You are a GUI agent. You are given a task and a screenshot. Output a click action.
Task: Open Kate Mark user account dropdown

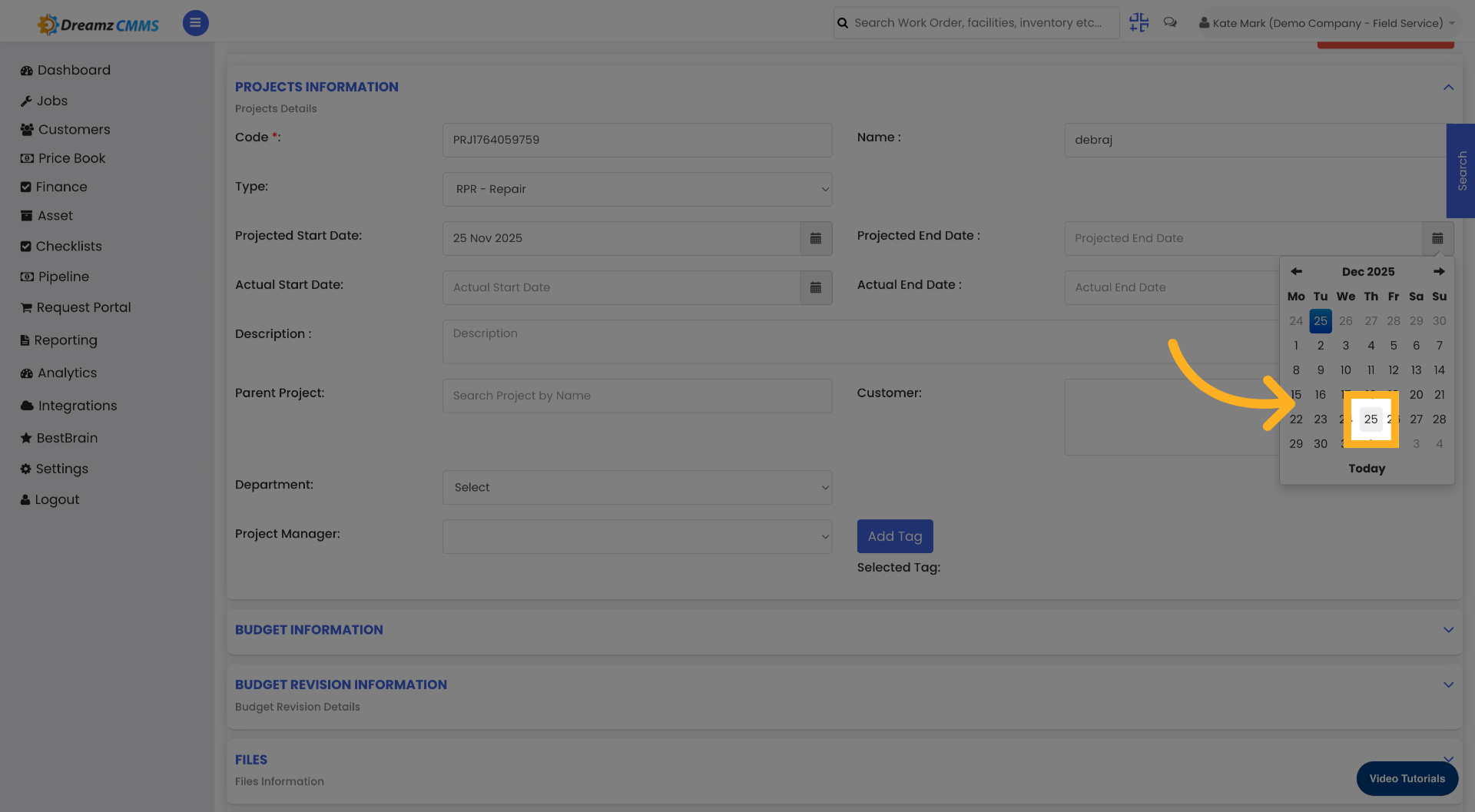tap(1327, 23)
